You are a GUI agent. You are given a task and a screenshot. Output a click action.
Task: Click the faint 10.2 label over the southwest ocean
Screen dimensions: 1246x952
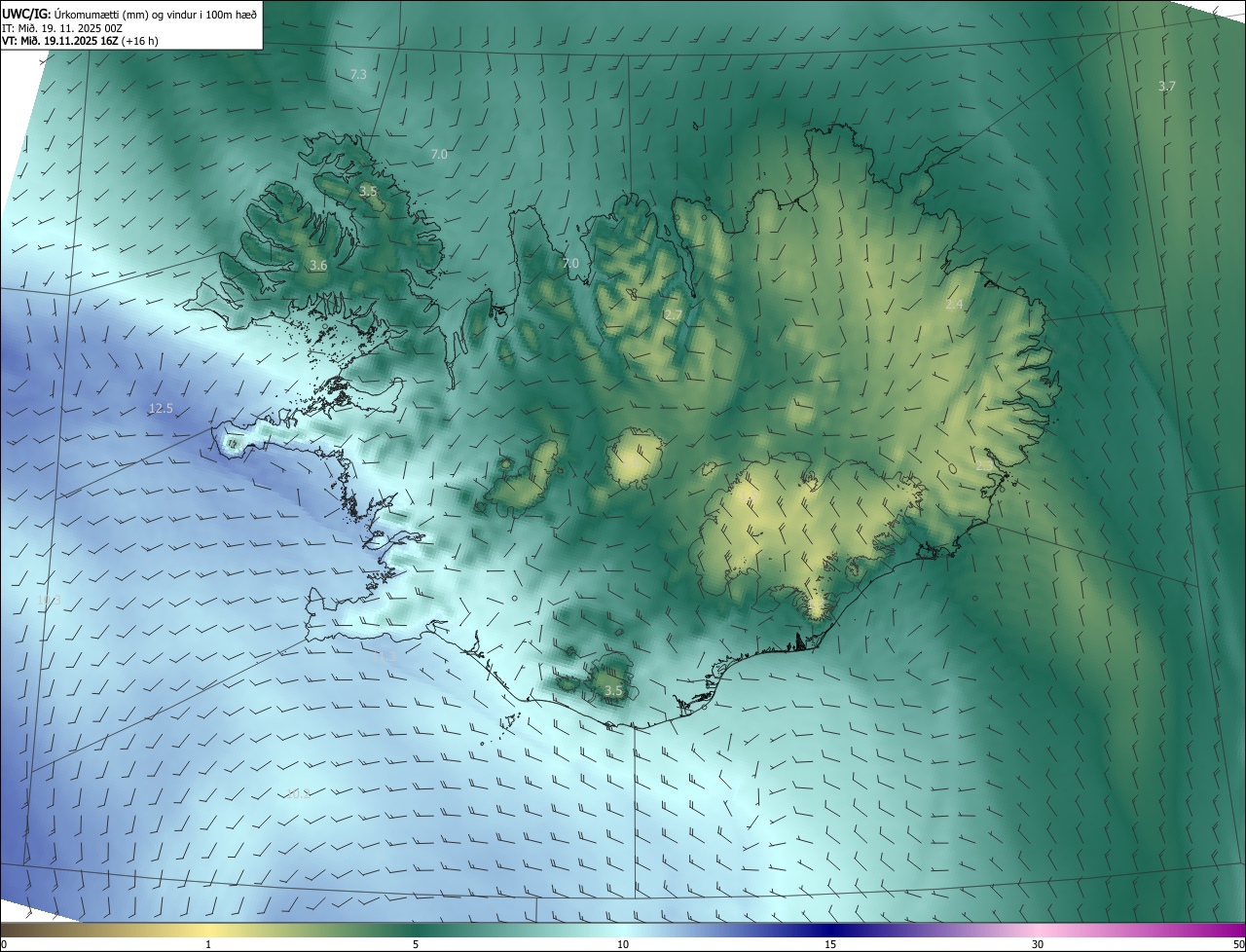pos(298,794)
